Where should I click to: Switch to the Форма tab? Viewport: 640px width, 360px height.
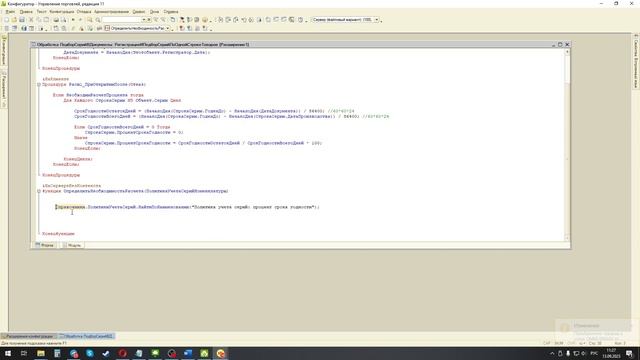(45, 245)
